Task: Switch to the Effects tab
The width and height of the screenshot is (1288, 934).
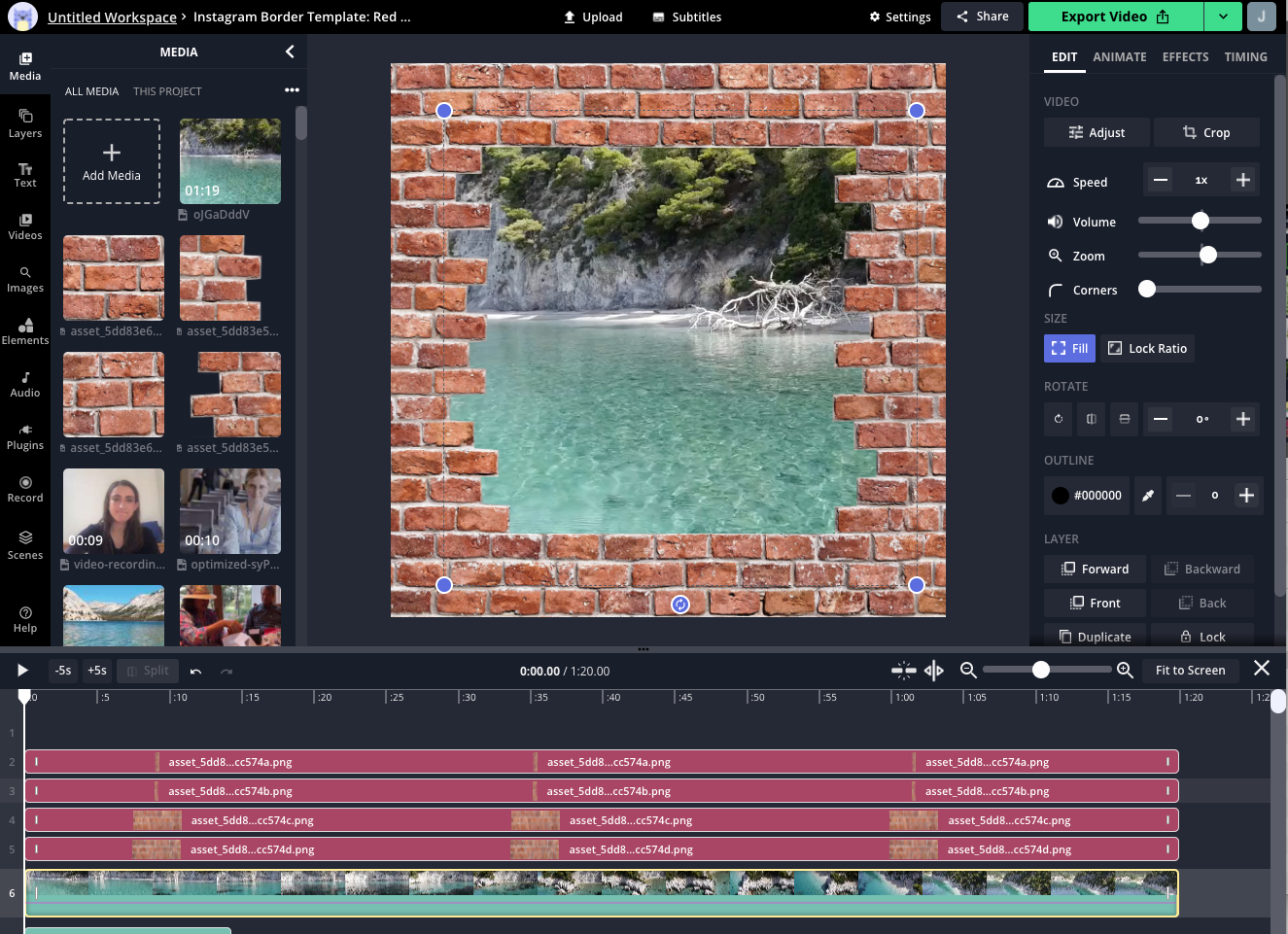Action: (x=1185, y=57)
